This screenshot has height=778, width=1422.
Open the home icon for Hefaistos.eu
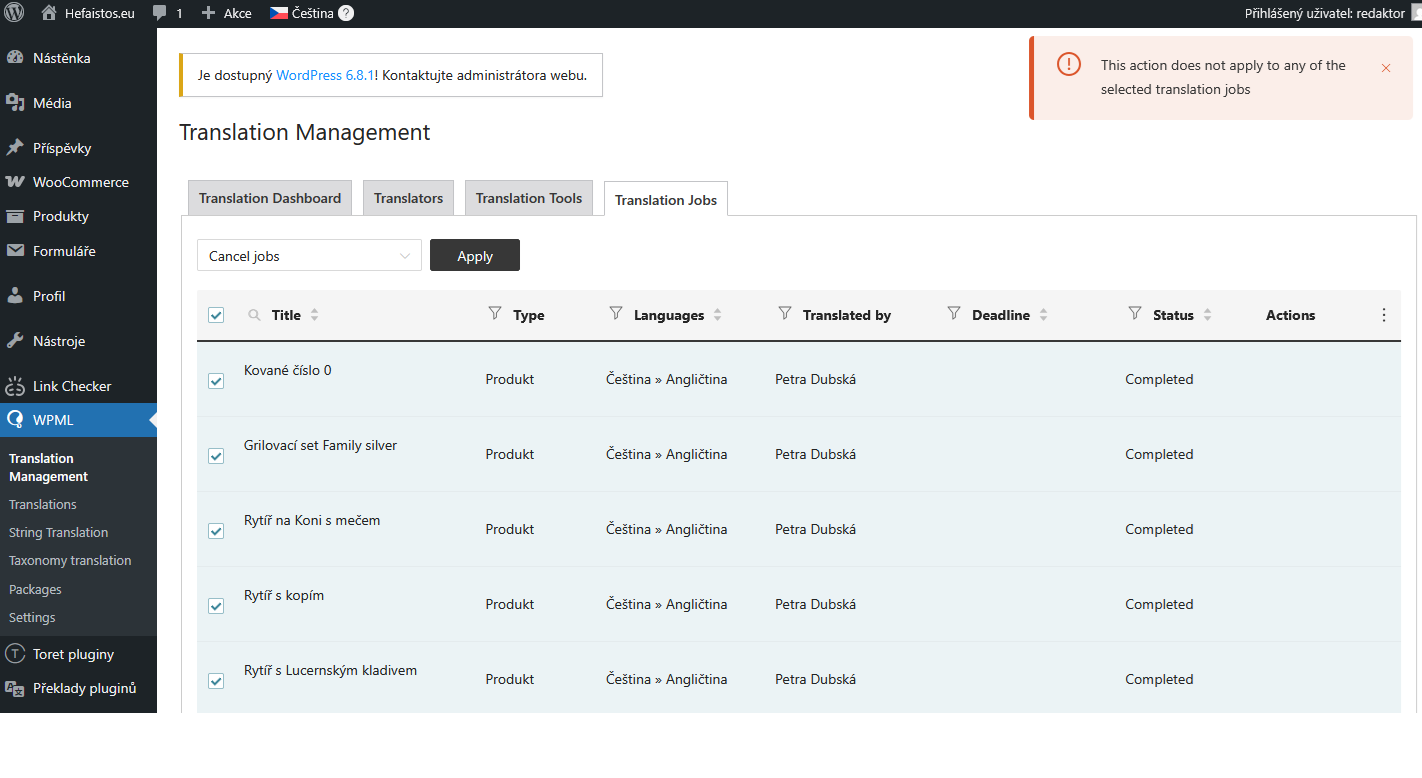click(49, 13)
